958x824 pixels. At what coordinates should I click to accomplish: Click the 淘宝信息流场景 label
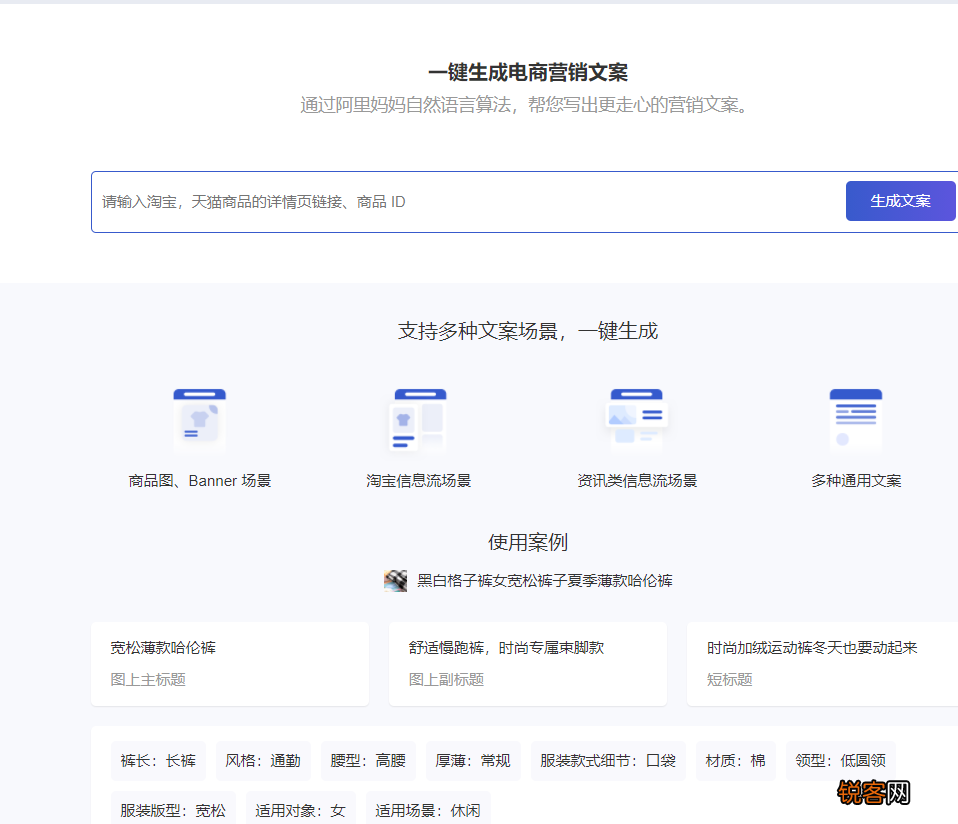[419, 481]
